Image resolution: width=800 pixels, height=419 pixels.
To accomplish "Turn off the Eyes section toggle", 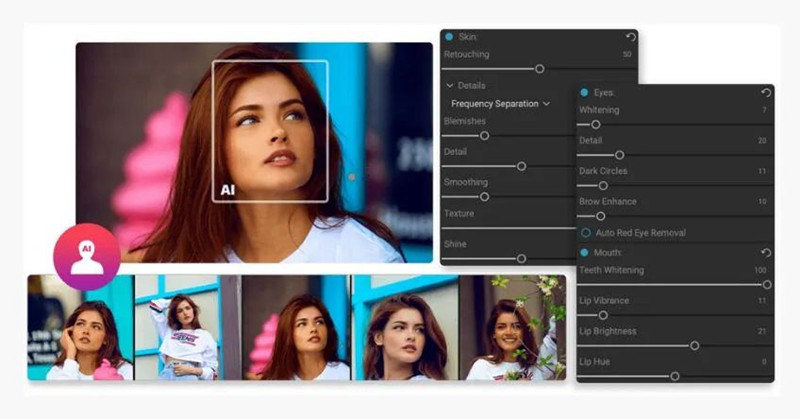I will [x=586, y=93].
